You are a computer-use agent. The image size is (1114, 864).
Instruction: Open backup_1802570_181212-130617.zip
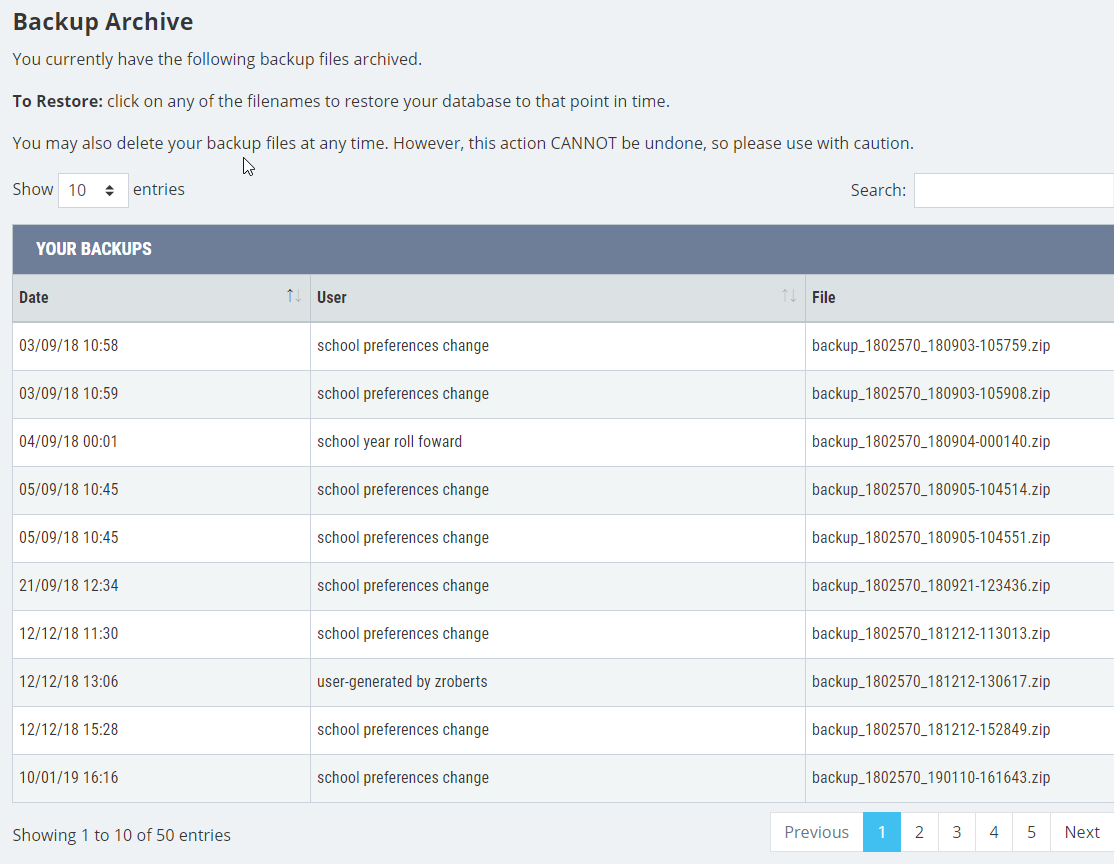tap(930, 681)
